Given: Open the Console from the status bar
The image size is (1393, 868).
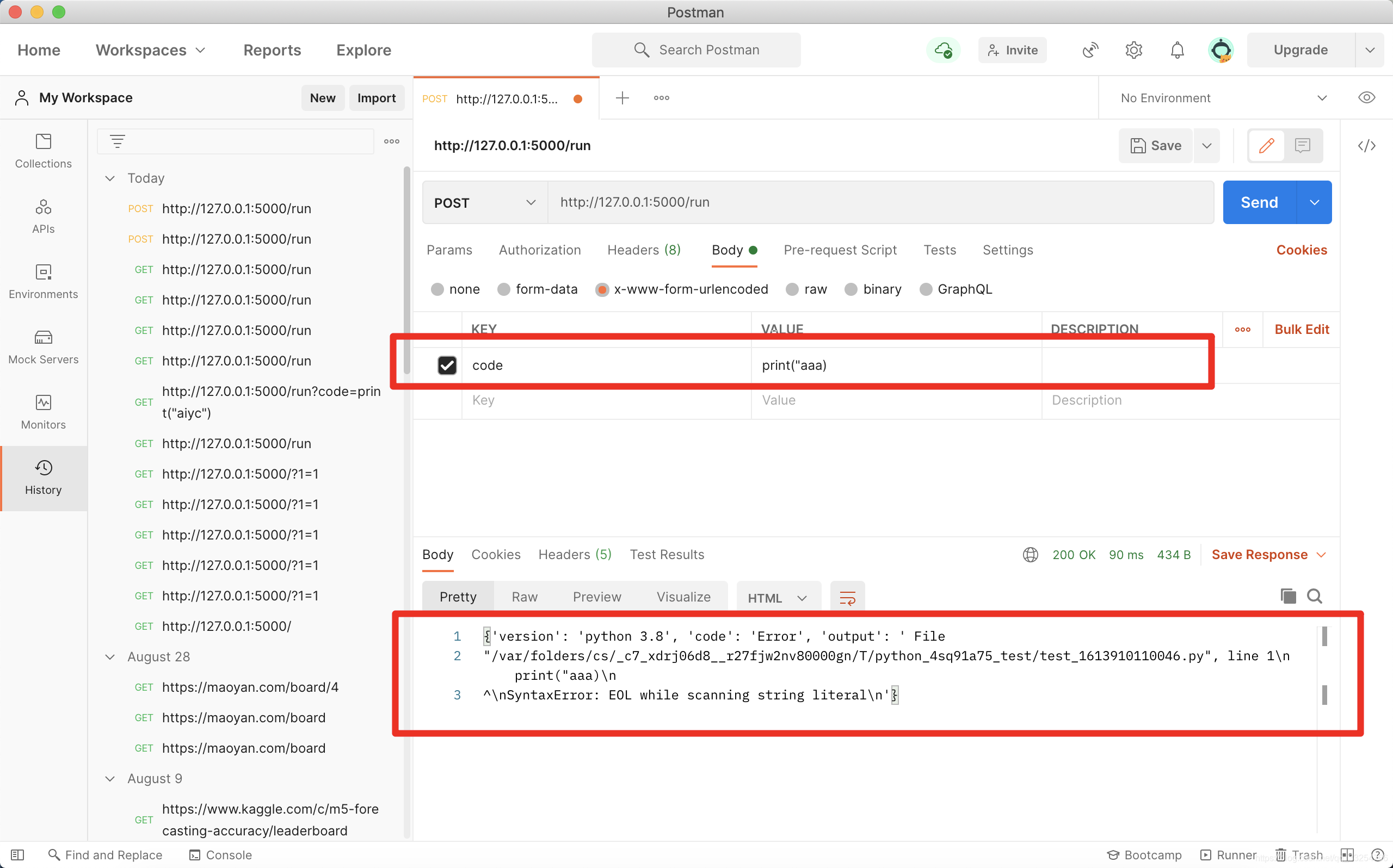Looking at the screenshot, I should [220, 855].
